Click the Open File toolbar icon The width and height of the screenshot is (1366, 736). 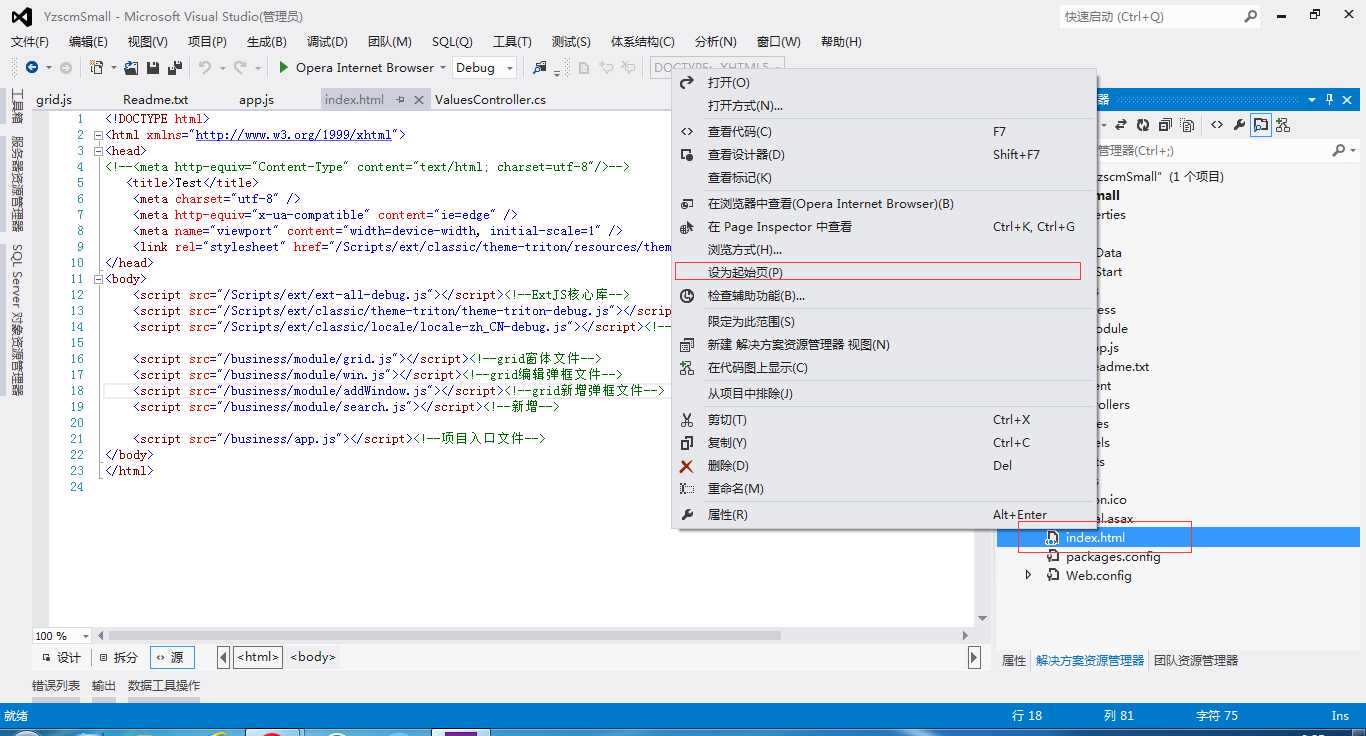[131, 67]
